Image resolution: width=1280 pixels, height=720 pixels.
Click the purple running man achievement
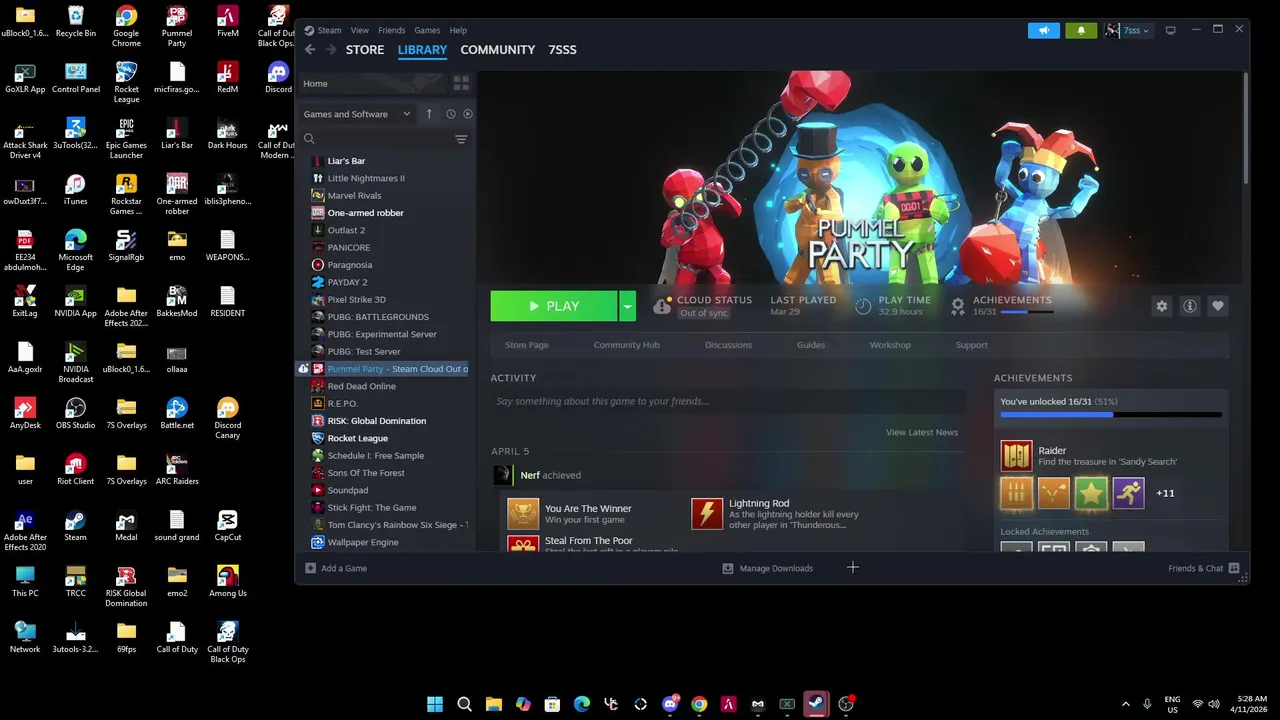pos(1129,493)
